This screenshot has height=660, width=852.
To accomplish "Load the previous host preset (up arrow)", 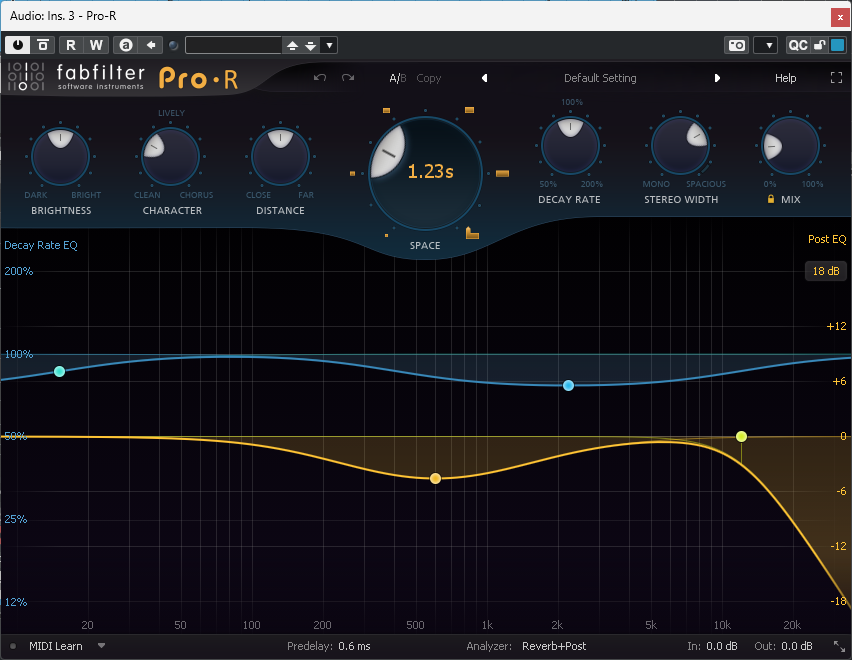I will (292, 45).
